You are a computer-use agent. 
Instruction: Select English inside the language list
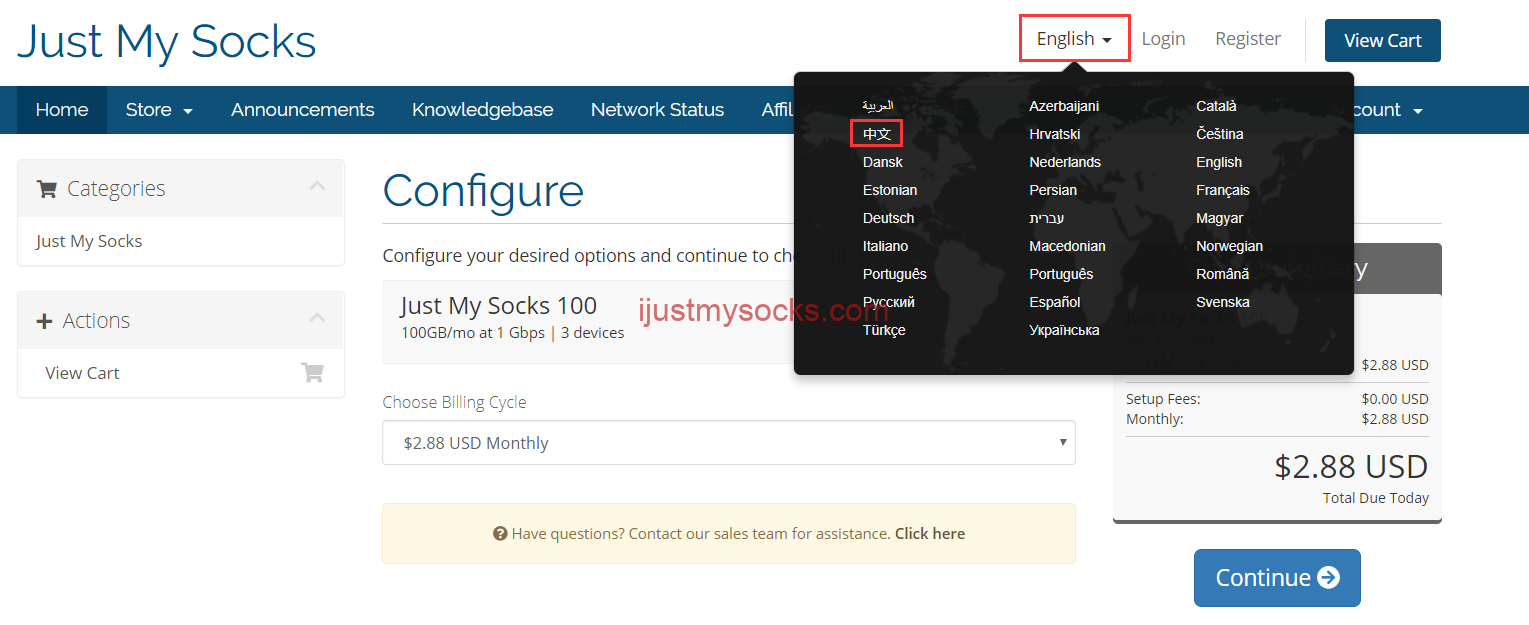tap(1219, 162)
